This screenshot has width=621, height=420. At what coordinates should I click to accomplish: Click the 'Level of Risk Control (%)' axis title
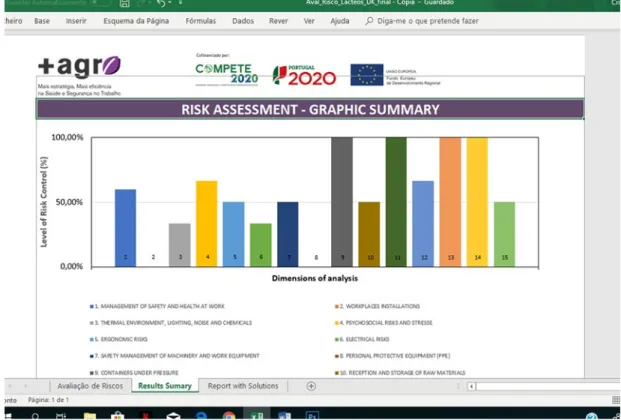(x=44, y=202)
